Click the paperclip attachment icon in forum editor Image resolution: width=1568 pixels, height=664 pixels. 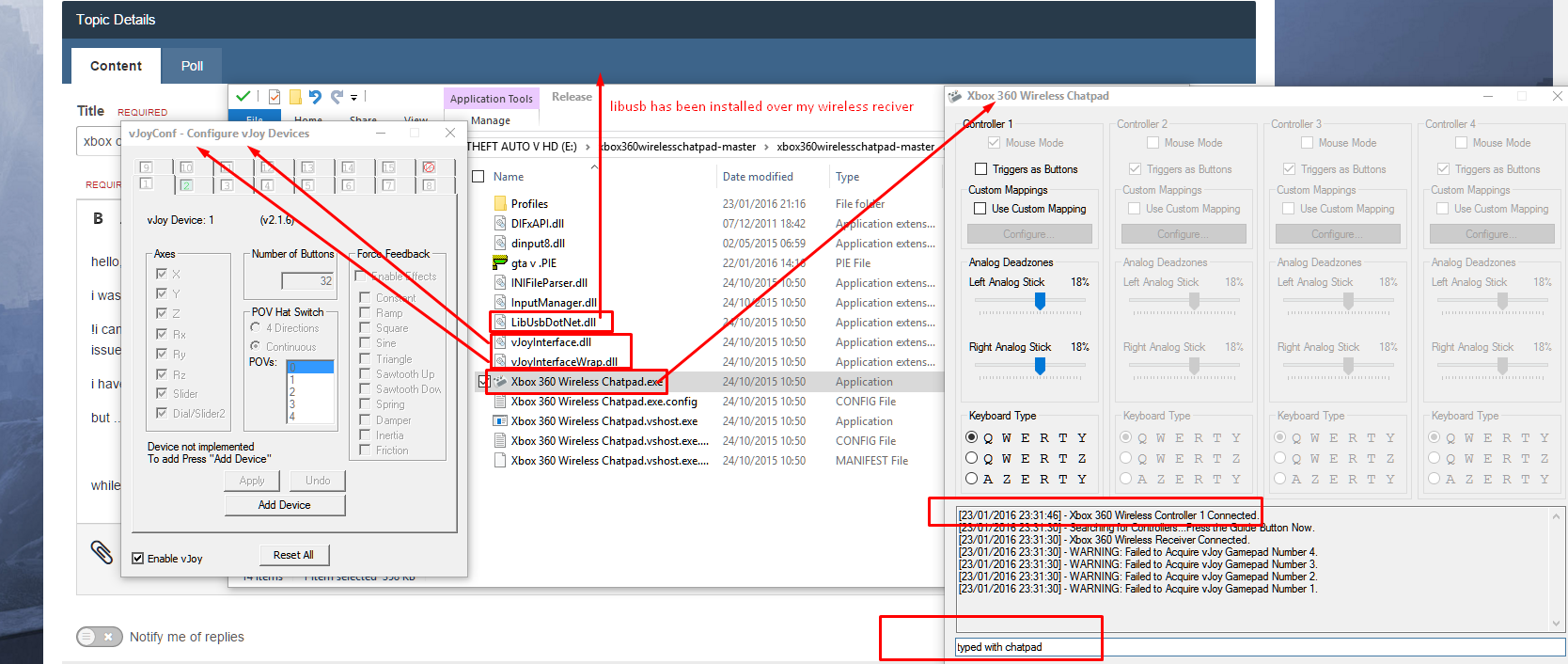click(102, 552)
